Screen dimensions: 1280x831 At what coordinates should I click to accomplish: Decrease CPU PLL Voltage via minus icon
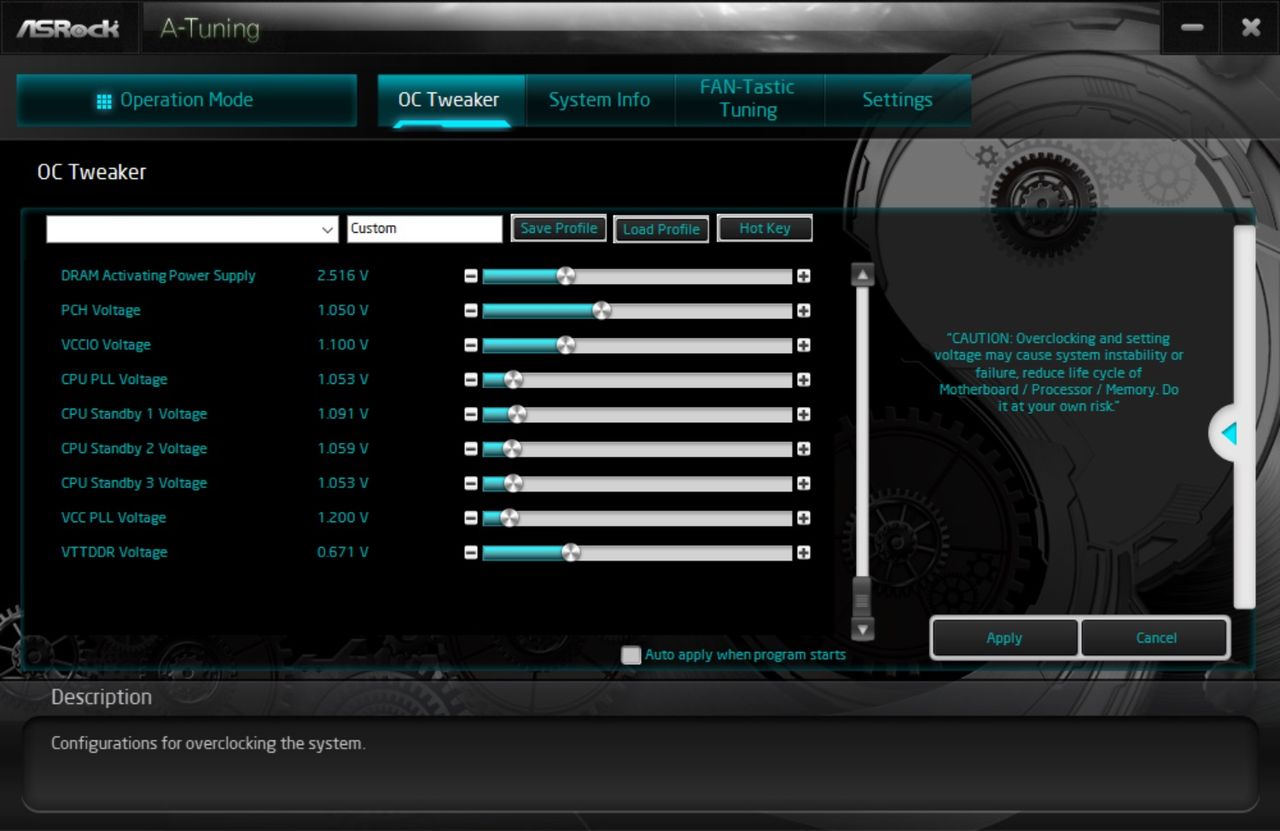pyautogui.click(x=471, y=380)
